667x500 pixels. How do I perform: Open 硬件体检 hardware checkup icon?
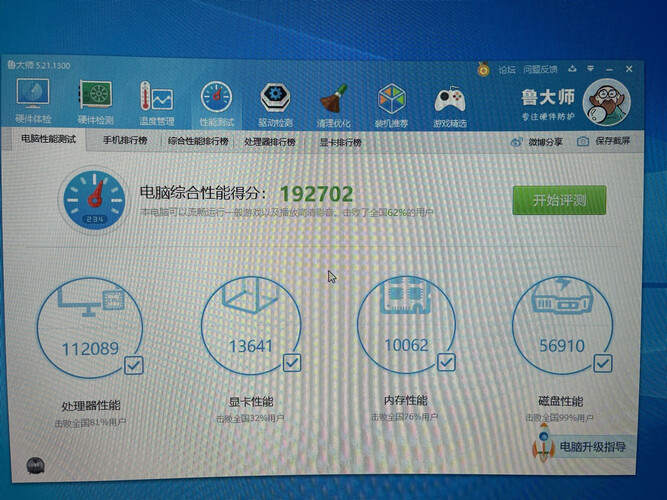33,93
